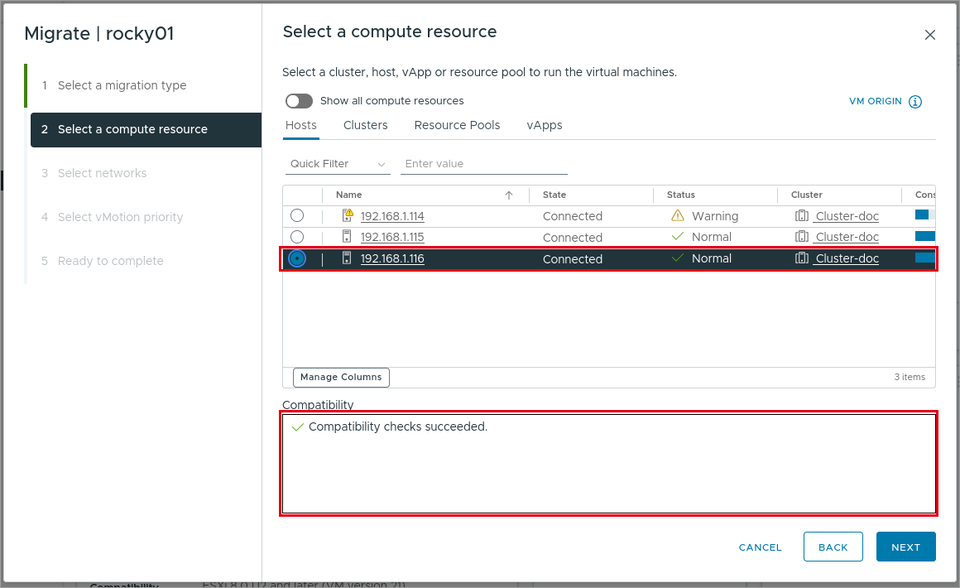Viewport: 960px width, 588px height.
Task: Open host link 192.168.1.116
Action: pyautogui.click(x=392, y=258)
